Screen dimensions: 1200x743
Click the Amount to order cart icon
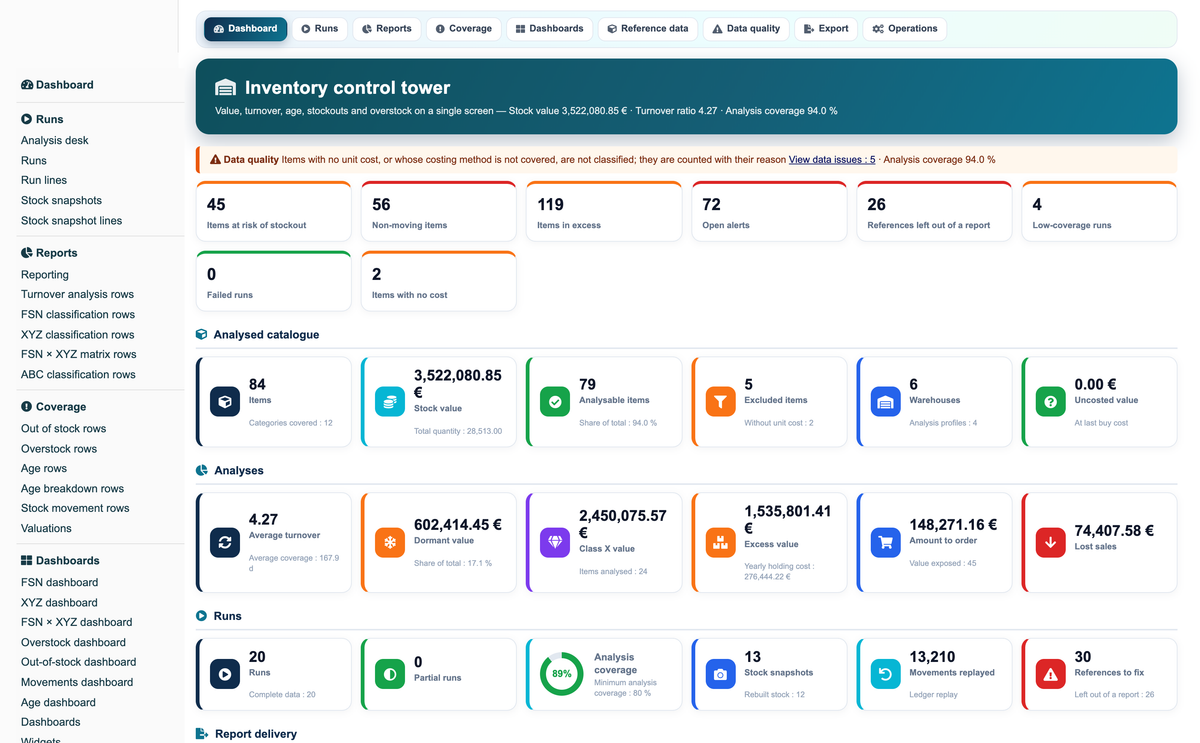coord(885,543)
